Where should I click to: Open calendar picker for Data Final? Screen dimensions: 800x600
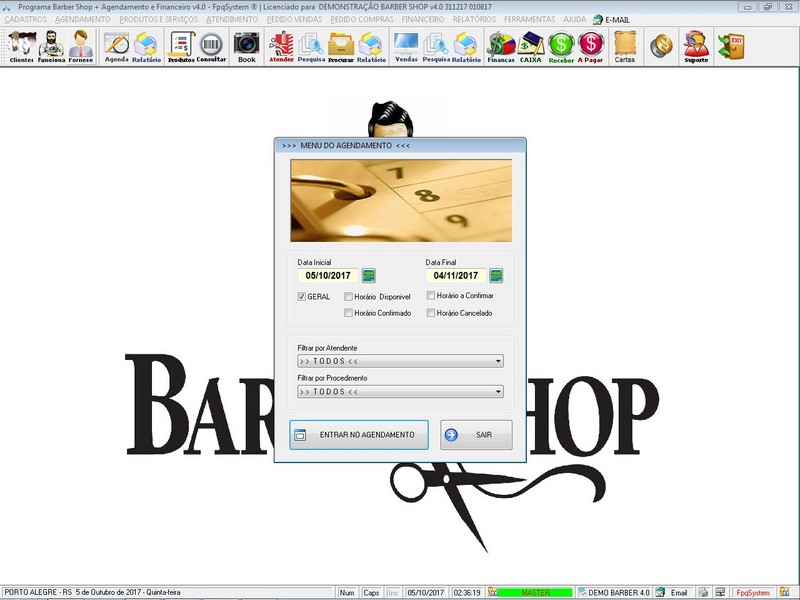[496, 276]
